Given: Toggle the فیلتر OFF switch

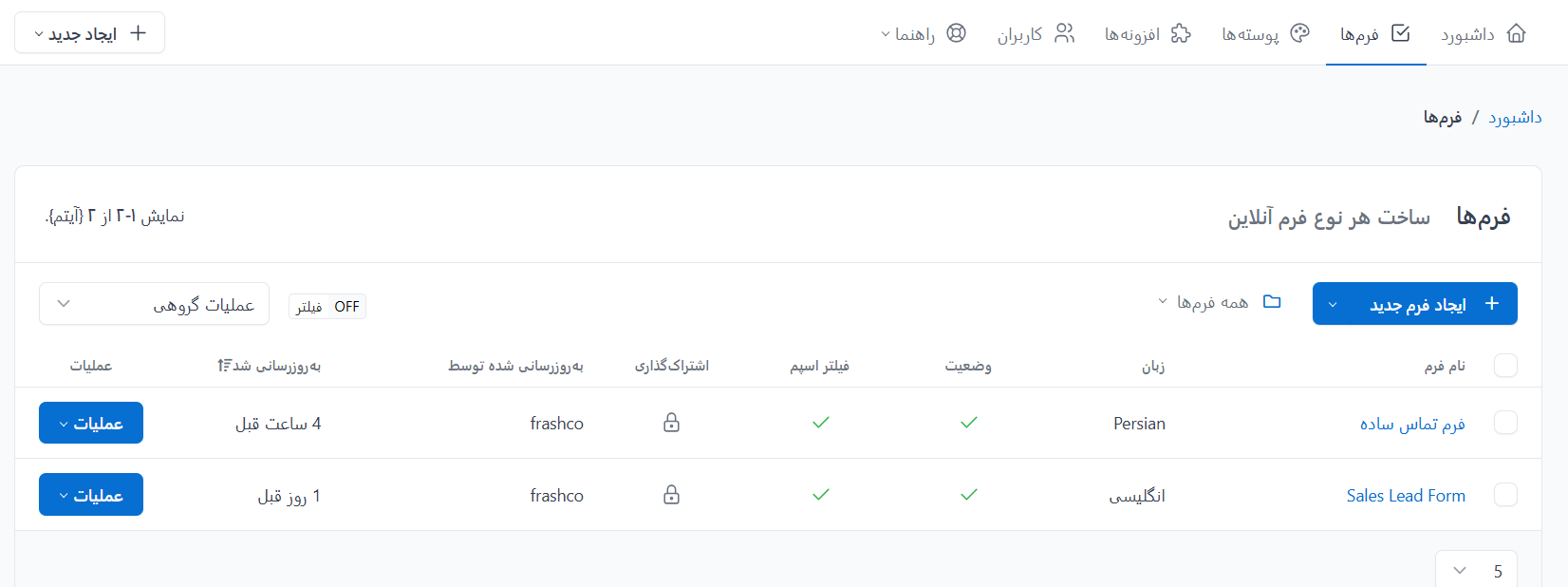Looking at the screenshot, I should pyautogui.click(x=327, y=307).
